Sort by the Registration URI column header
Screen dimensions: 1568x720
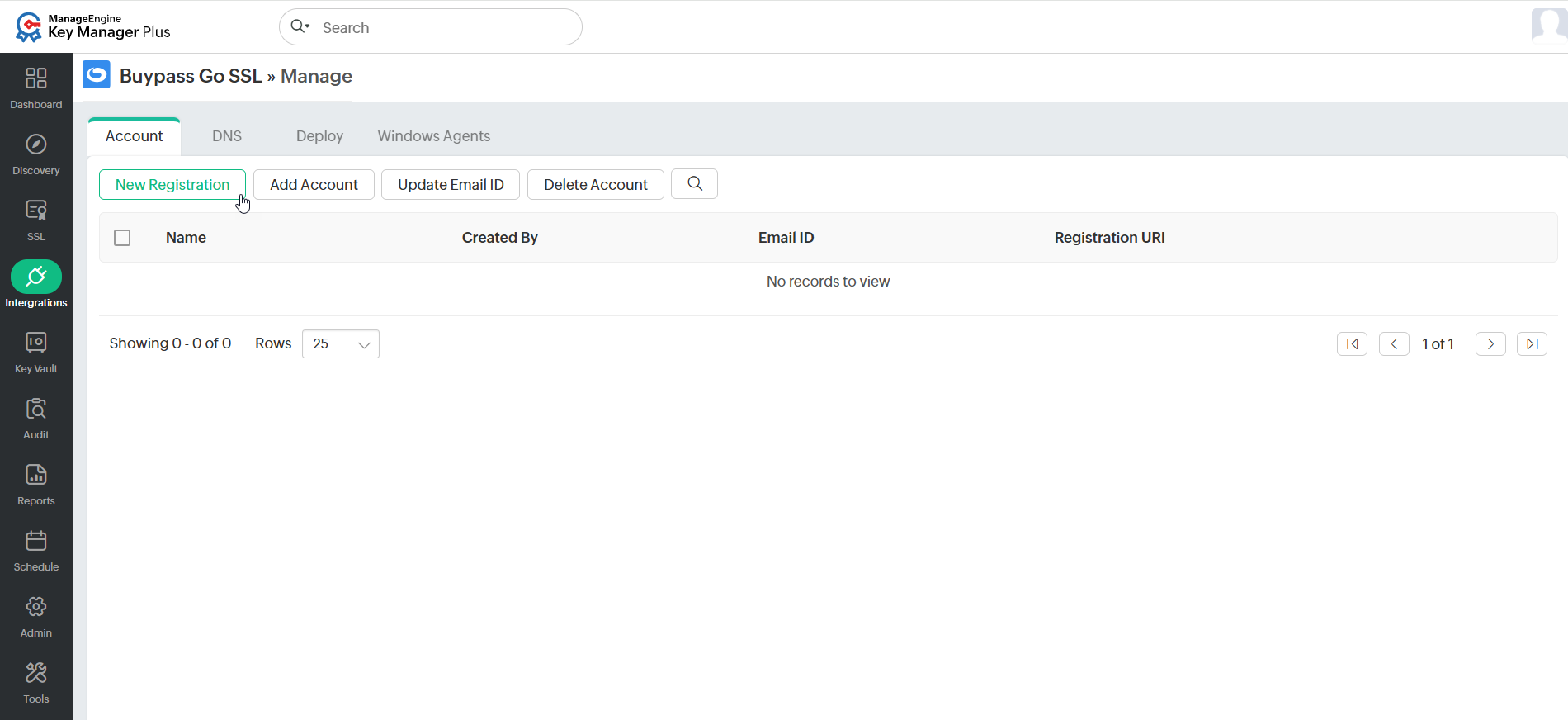pyautogui.click(x=1110, y=238)
